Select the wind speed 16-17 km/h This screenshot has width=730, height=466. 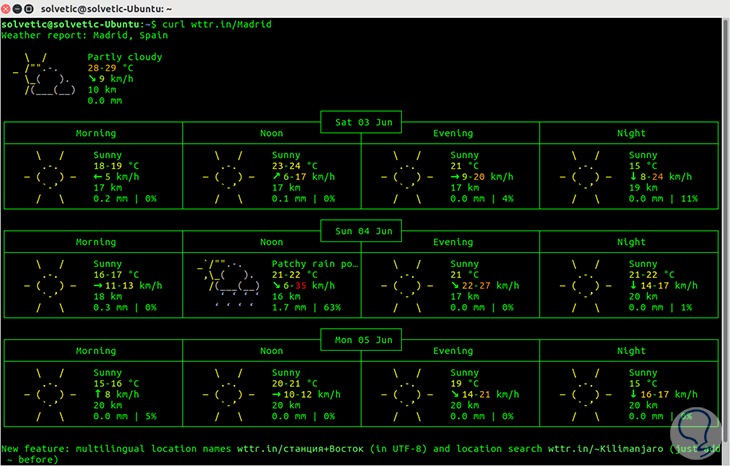[x=663, y=395]
